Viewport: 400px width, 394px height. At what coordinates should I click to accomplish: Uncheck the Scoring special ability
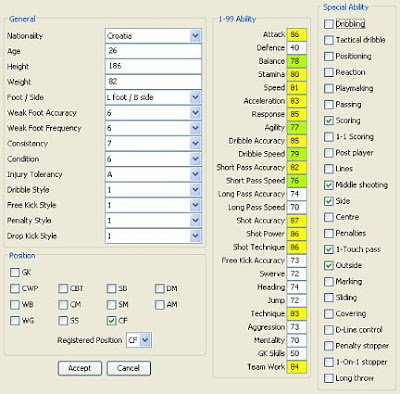[329, 120]
